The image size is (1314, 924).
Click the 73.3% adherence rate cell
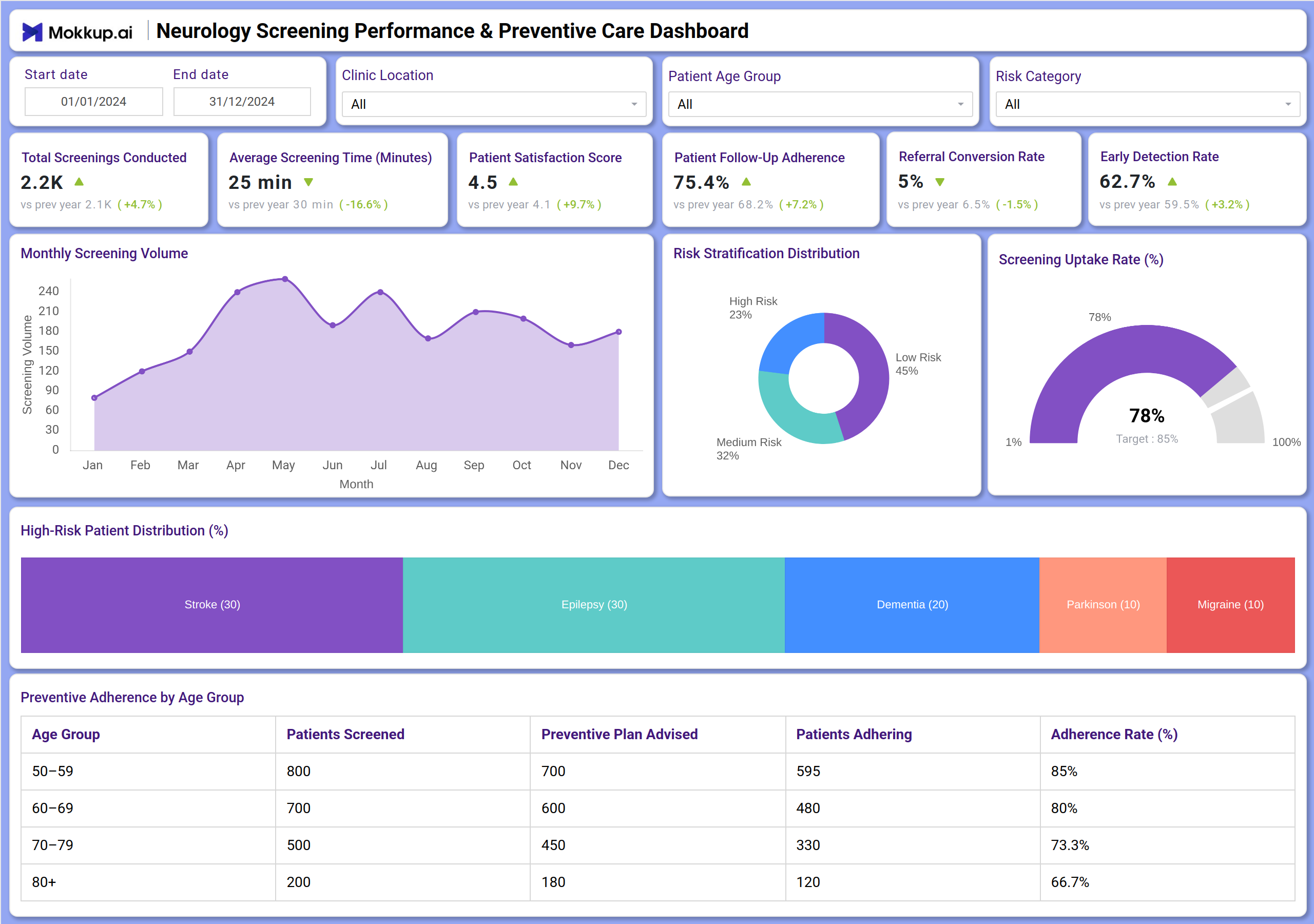(x=1168, y=845)
